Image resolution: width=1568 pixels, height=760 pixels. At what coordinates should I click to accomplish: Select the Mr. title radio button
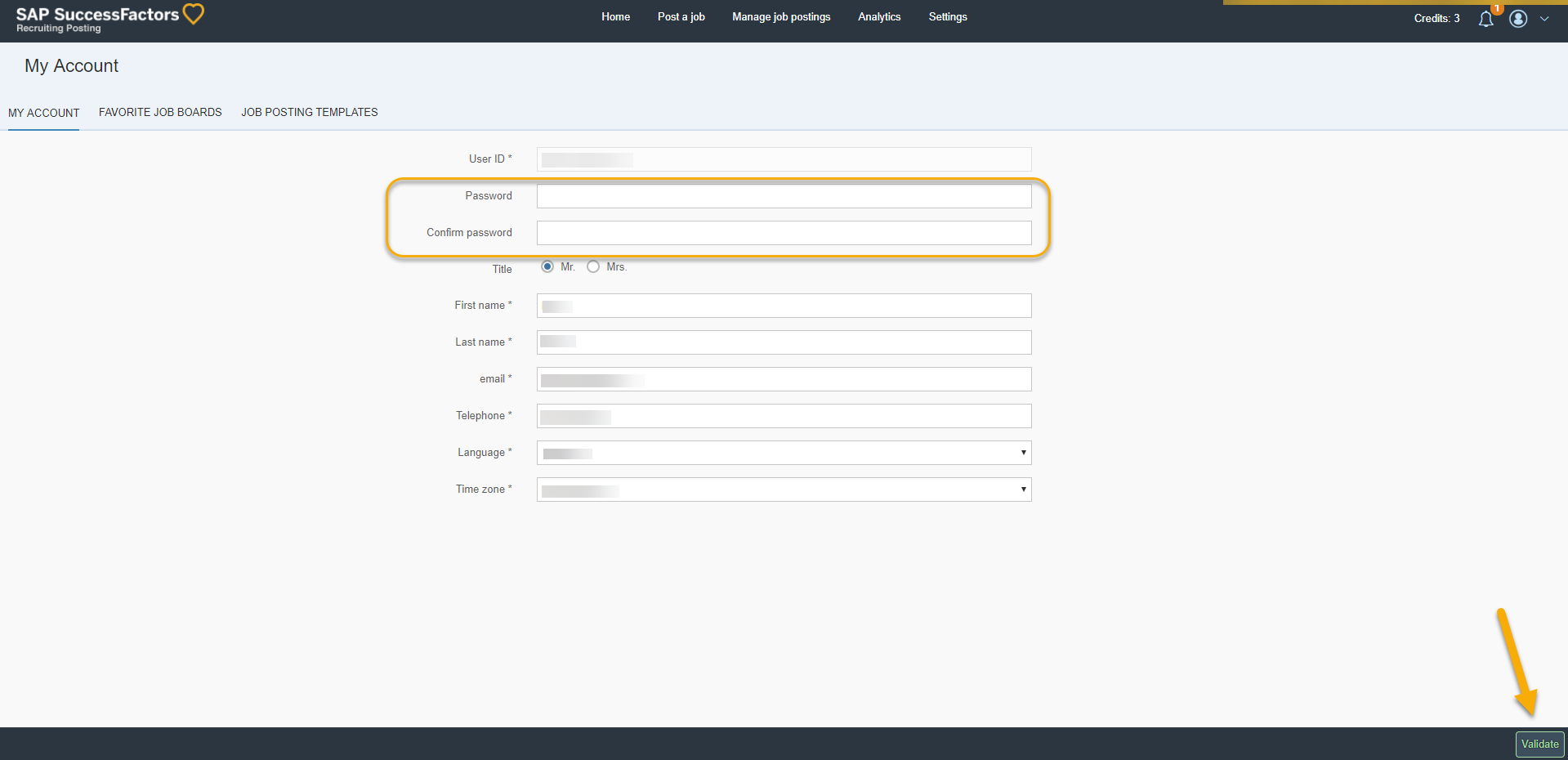(547, 266)
